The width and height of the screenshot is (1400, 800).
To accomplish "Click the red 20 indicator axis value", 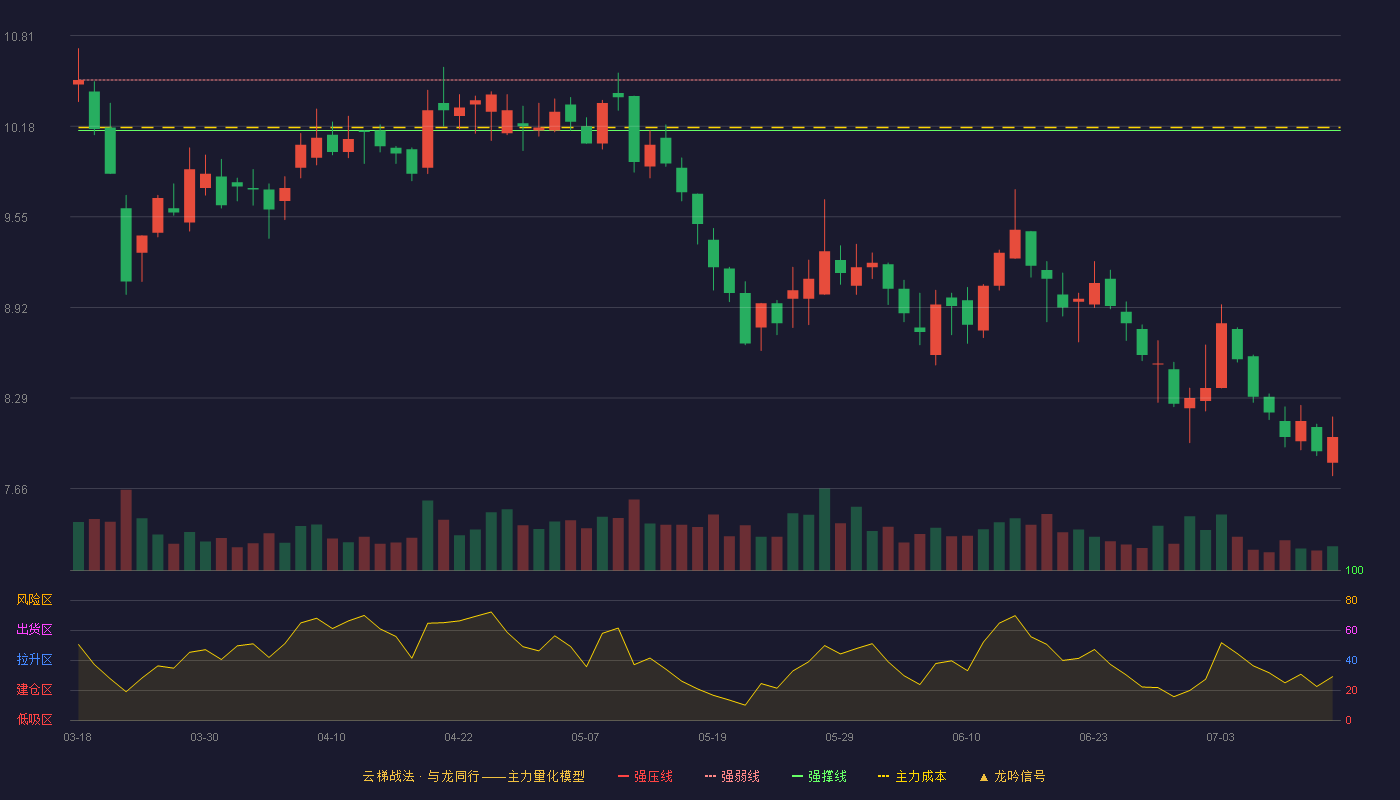I will 1351,690.
